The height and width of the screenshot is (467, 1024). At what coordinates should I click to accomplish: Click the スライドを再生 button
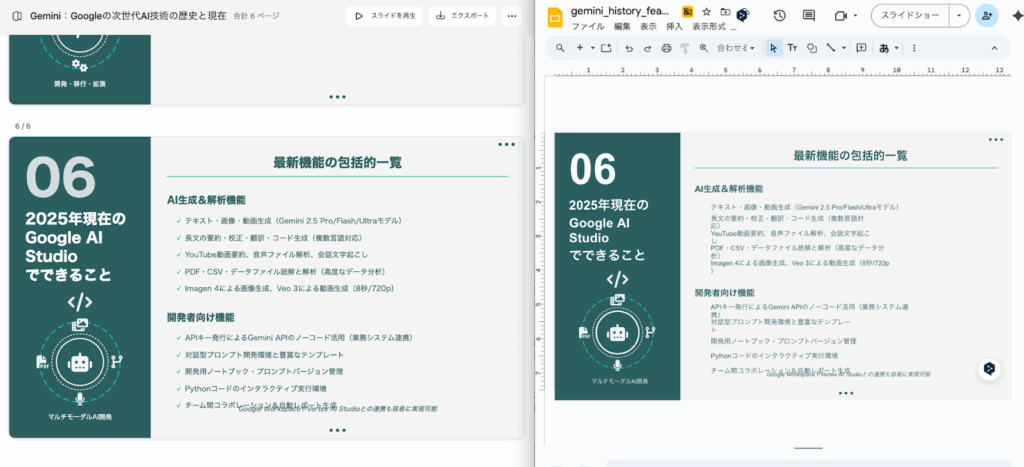(x=385, y=16)
